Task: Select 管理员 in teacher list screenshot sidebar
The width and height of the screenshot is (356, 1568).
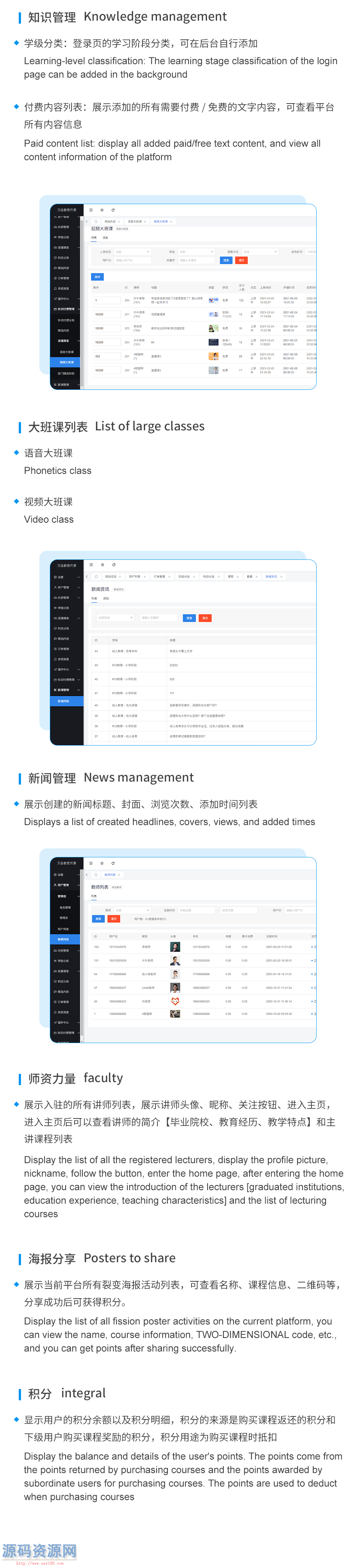Action: tap(66, 918)
